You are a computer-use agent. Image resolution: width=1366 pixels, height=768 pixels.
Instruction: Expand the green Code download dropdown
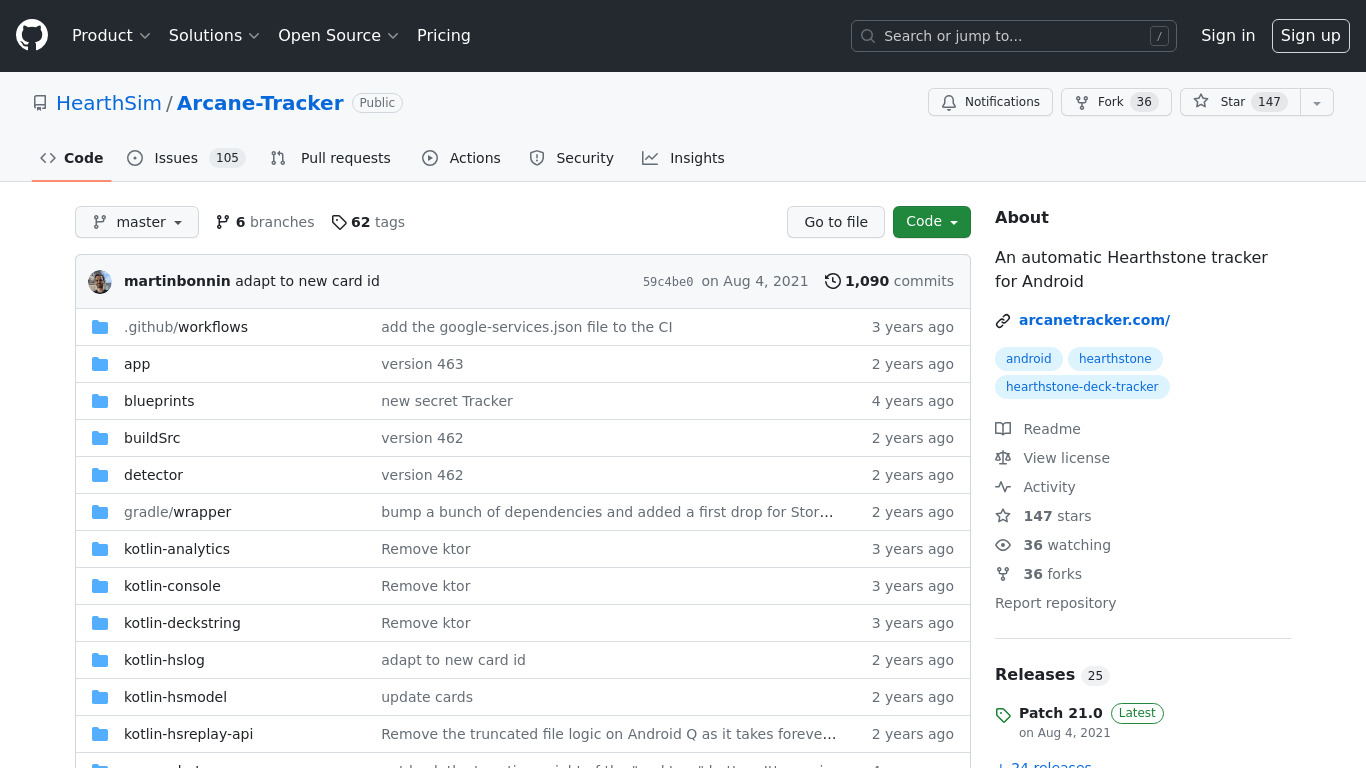(932, 222)
